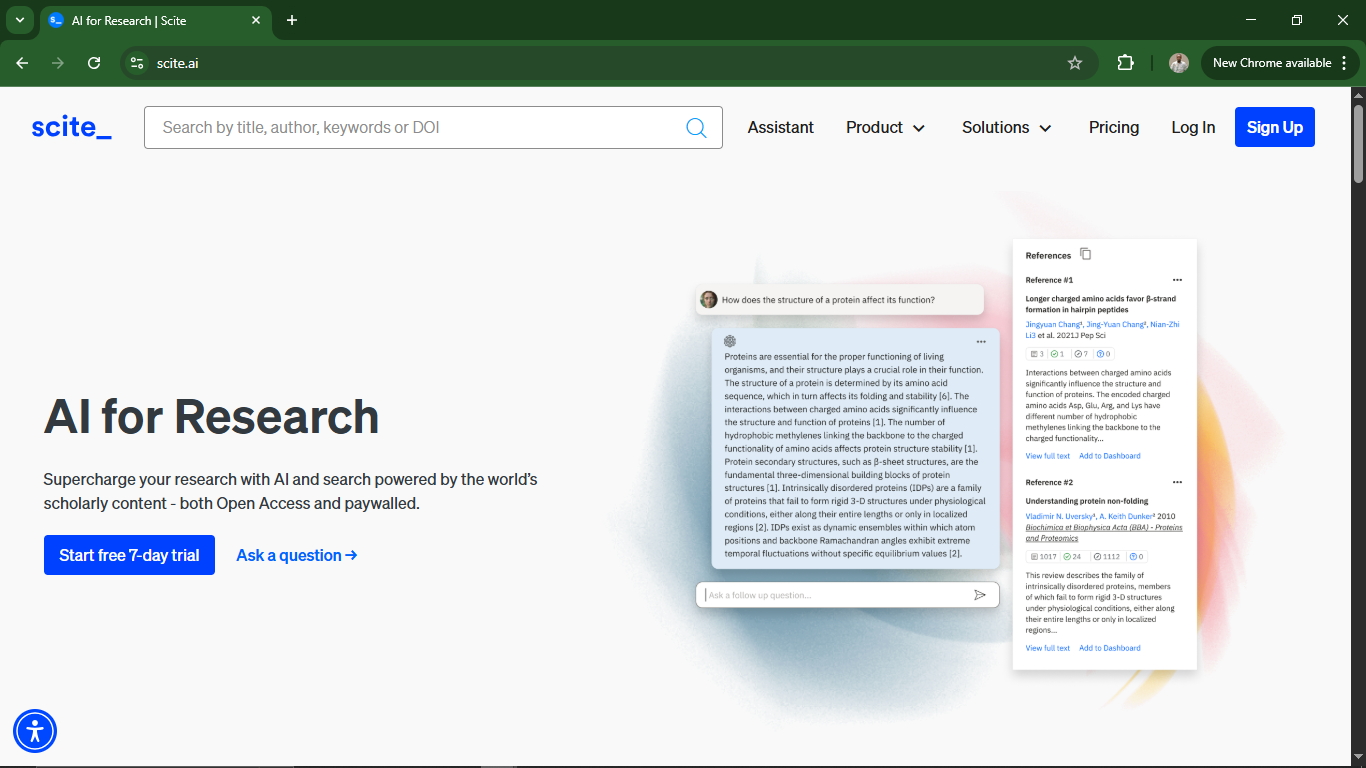Click the scrollbar down arrow
Image resolution: width=1366 pixels, height=768 pixels.
(x=1358, y=757)
